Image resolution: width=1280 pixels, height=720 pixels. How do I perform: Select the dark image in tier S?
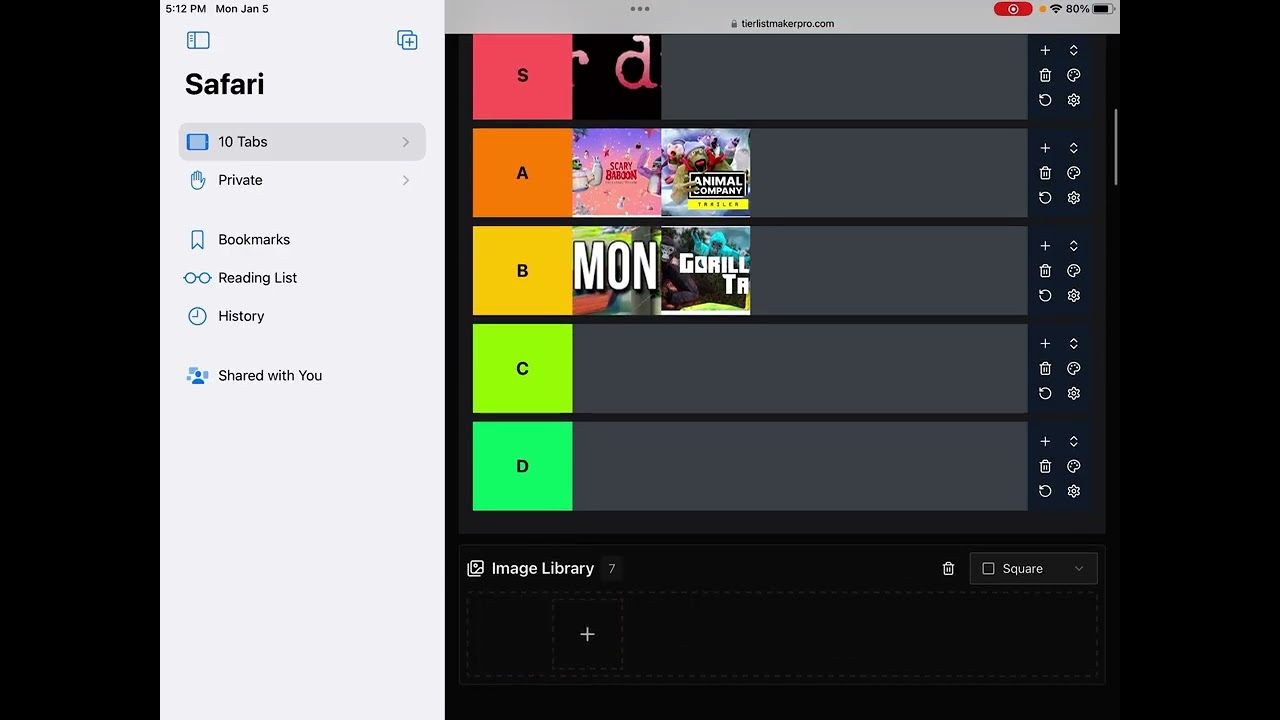pos(617,77)
